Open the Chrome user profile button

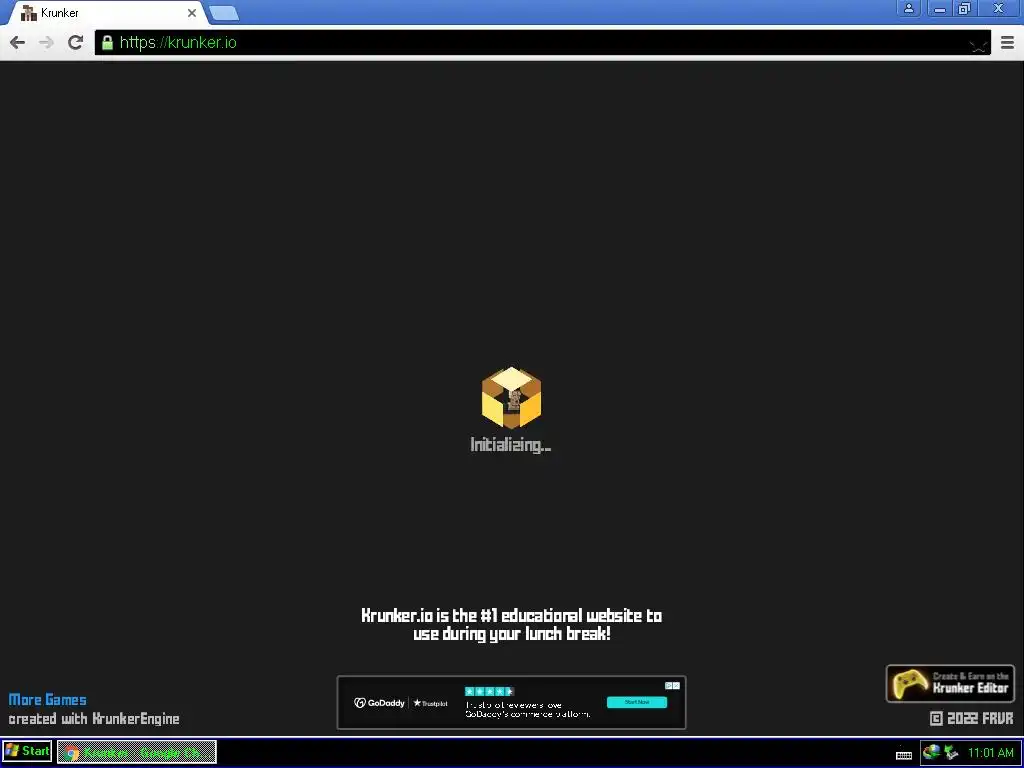coord(908,8)
